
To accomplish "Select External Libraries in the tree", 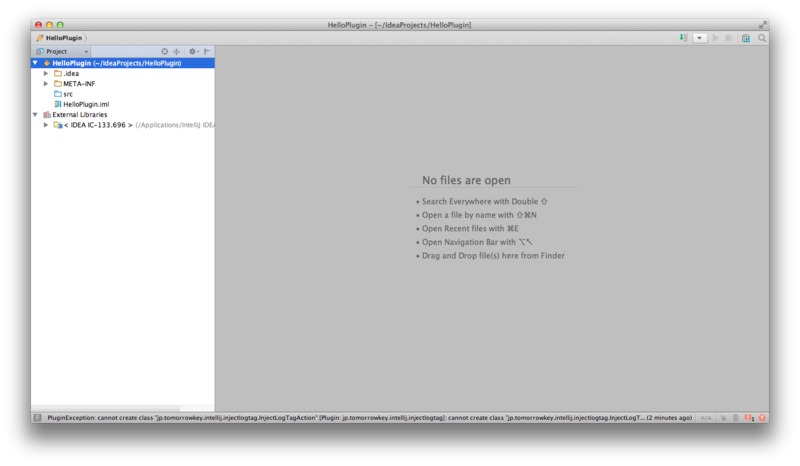I will pos(80,115).
